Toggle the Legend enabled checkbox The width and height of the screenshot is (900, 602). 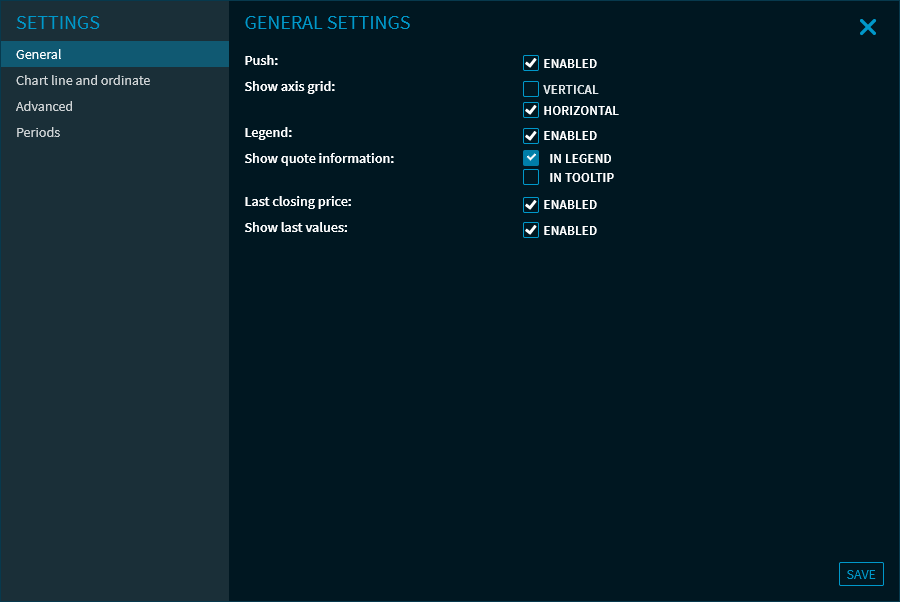[x=531, y=135]
